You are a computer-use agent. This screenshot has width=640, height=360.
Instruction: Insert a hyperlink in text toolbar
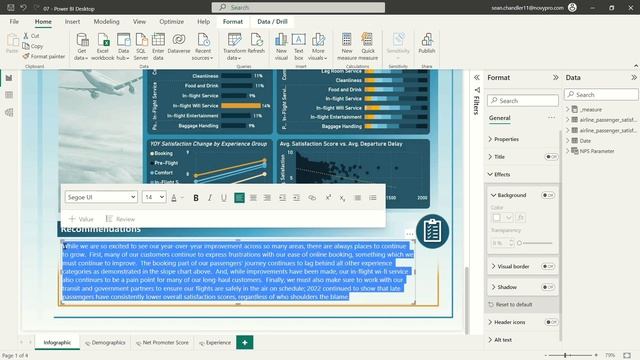[312, 198]
